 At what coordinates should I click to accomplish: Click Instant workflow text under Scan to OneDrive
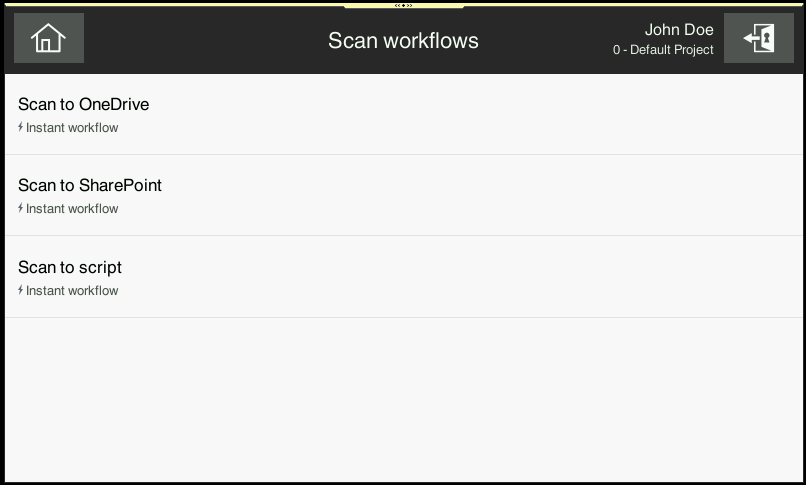pos(72,128)
